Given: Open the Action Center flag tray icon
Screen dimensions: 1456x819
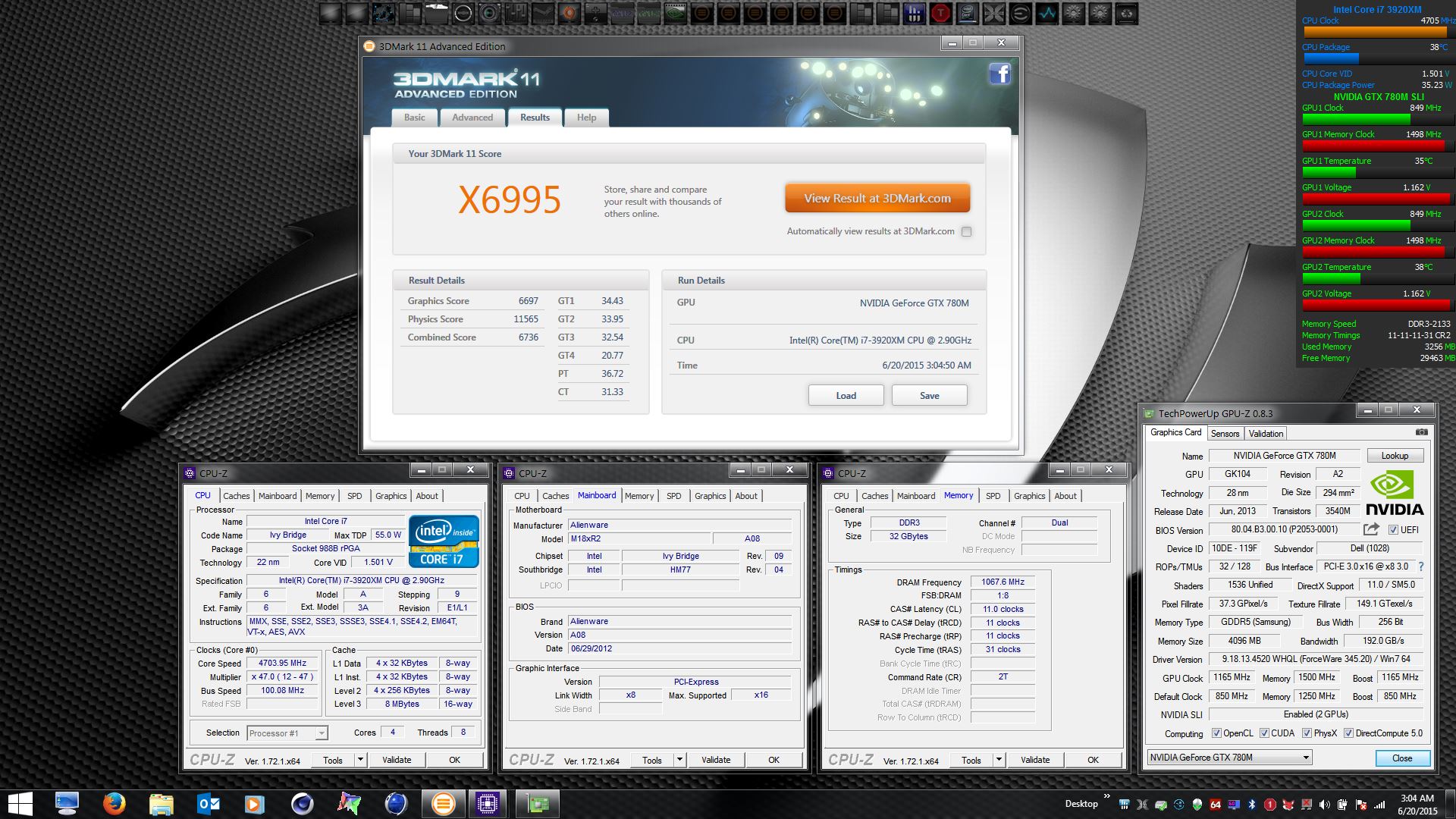Looking at the screenshot, I should pos(1361,805).
